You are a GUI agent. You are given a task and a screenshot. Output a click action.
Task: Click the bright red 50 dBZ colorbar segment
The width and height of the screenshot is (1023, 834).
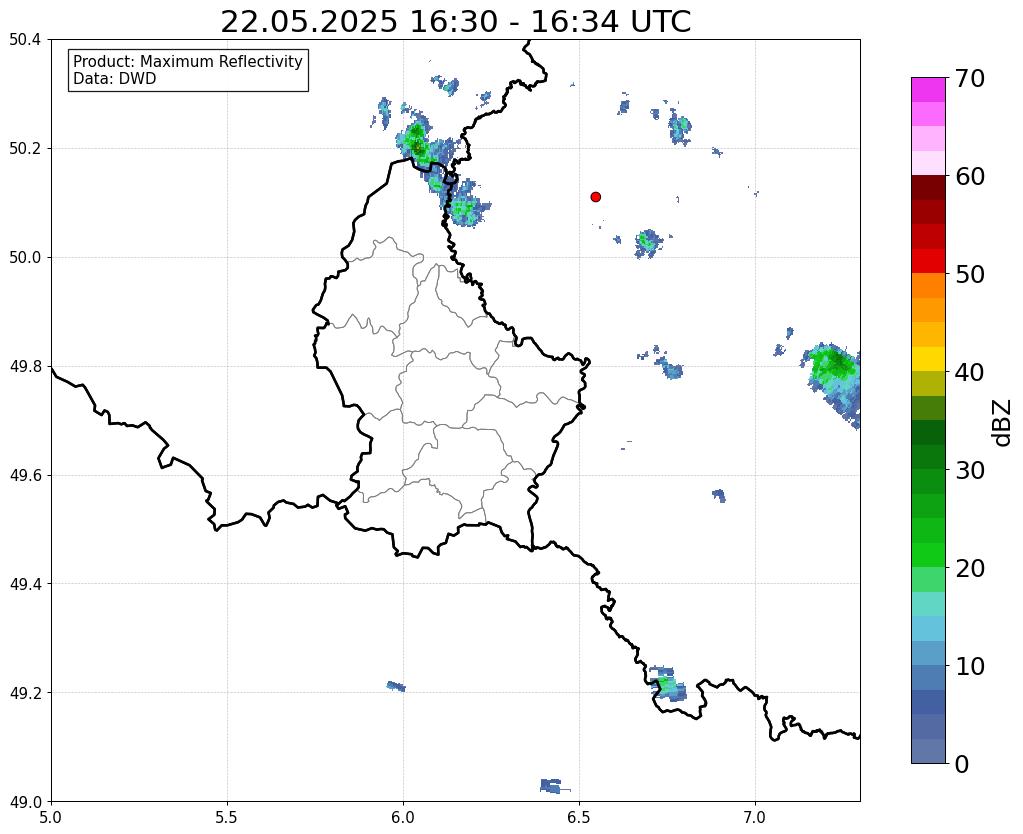click(x=928, y=261)
